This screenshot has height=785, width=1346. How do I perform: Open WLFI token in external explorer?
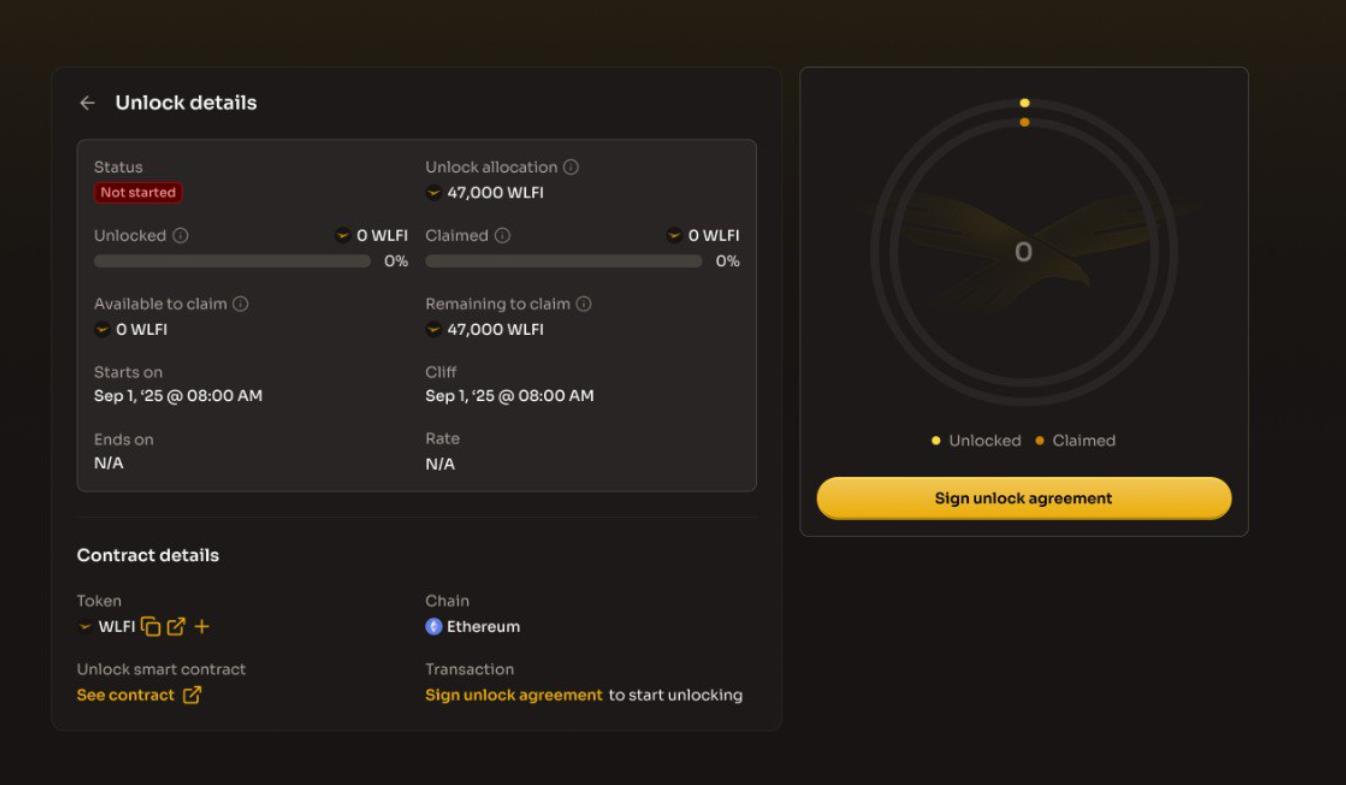click(176, 627)
